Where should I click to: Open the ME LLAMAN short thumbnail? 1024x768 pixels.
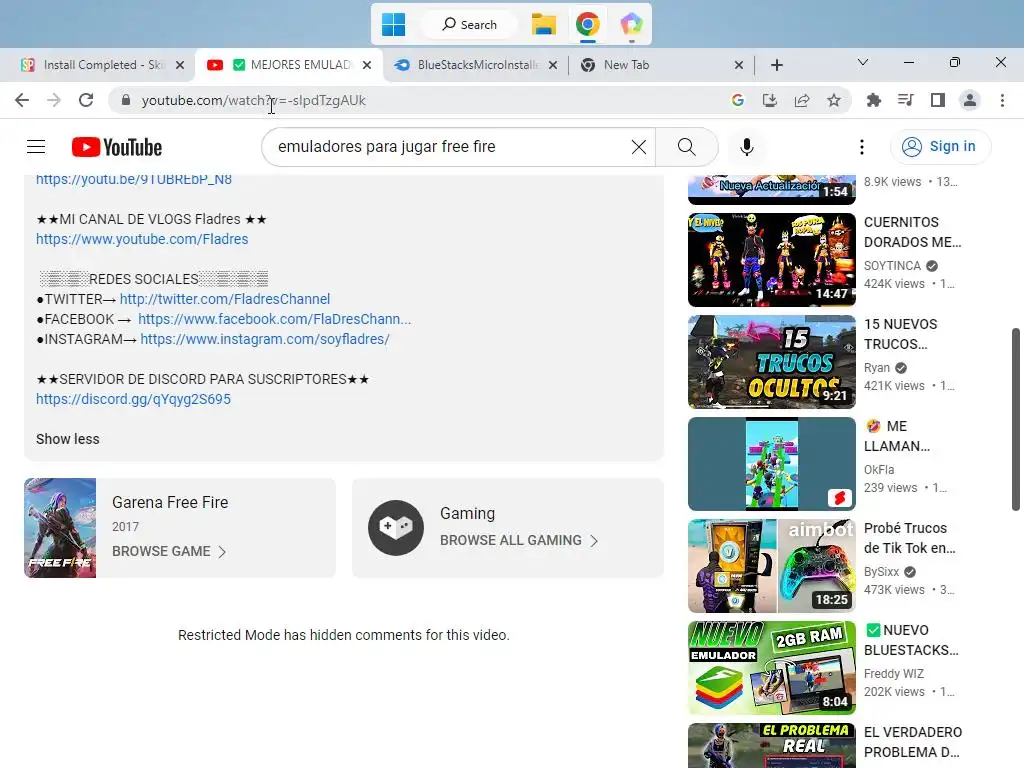coord(771,464)
